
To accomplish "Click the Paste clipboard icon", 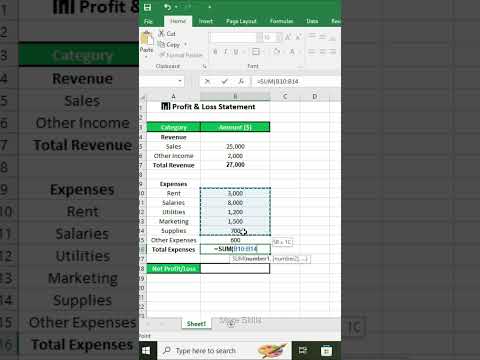I will [146, 39].
